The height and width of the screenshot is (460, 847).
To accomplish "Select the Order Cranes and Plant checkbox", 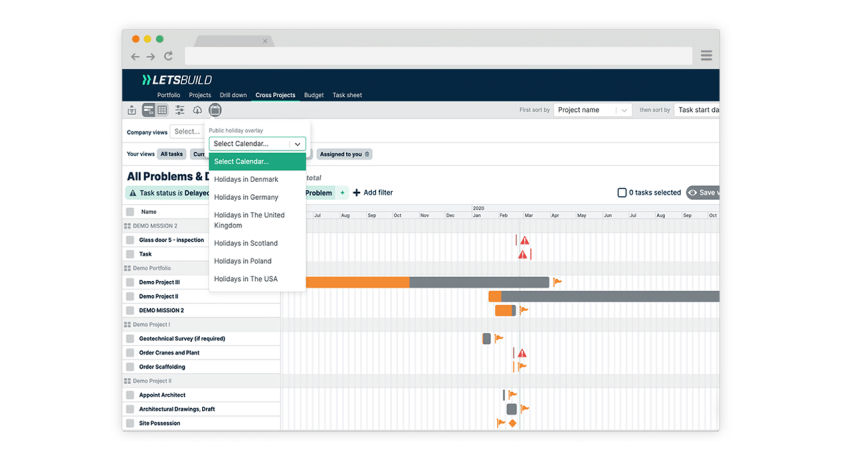I will (130, 353).
